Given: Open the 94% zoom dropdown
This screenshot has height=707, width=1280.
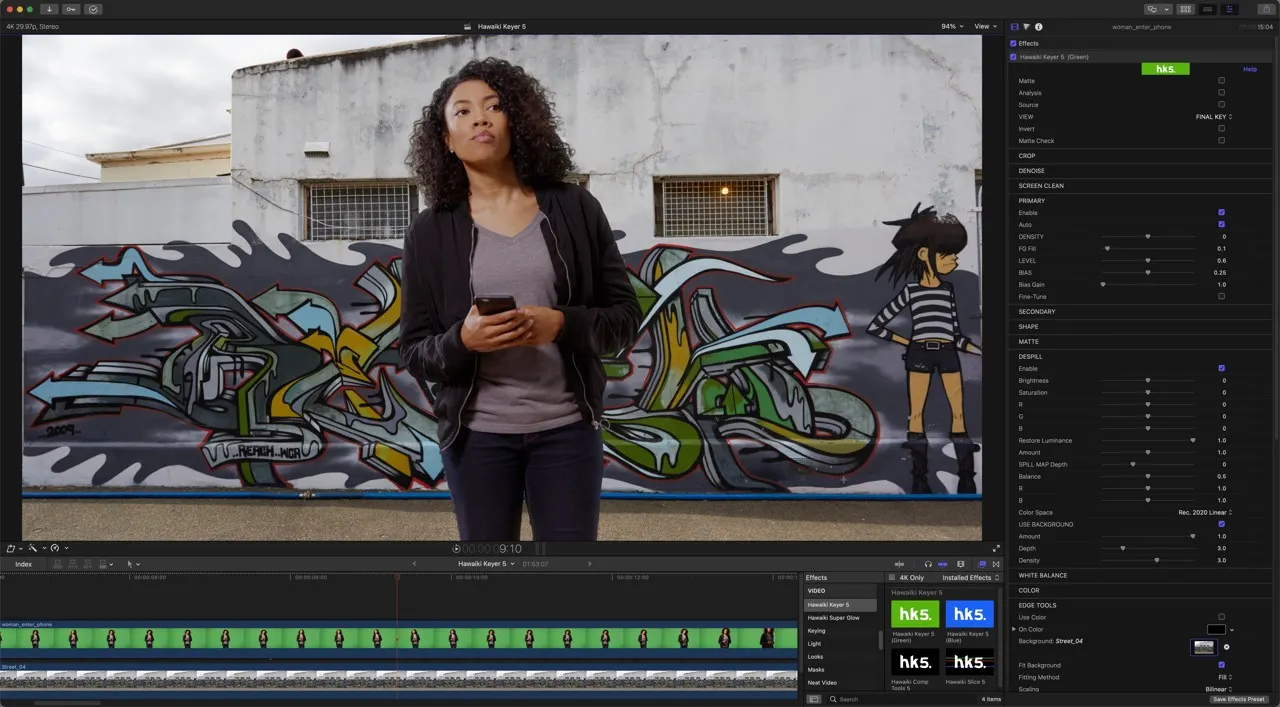Looking at the screenshot, I should point(951,26).
